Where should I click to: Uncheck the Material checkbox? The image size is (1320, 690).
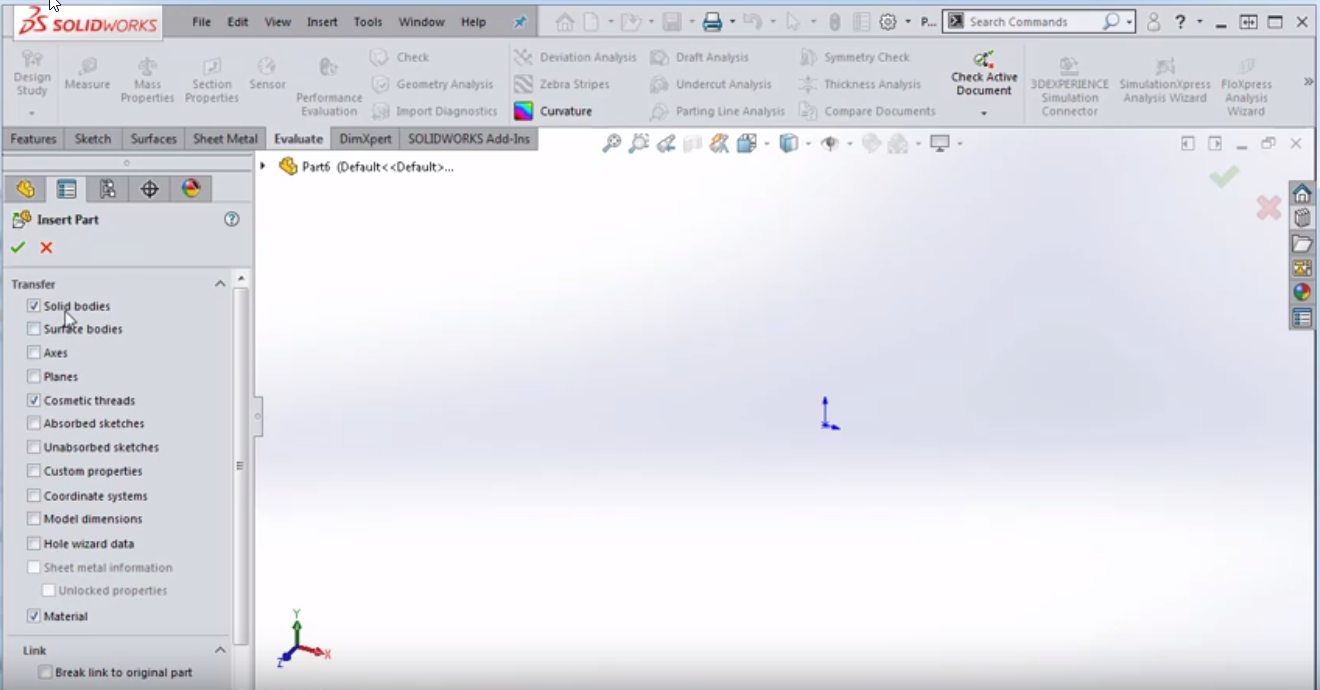click(34, 616)
